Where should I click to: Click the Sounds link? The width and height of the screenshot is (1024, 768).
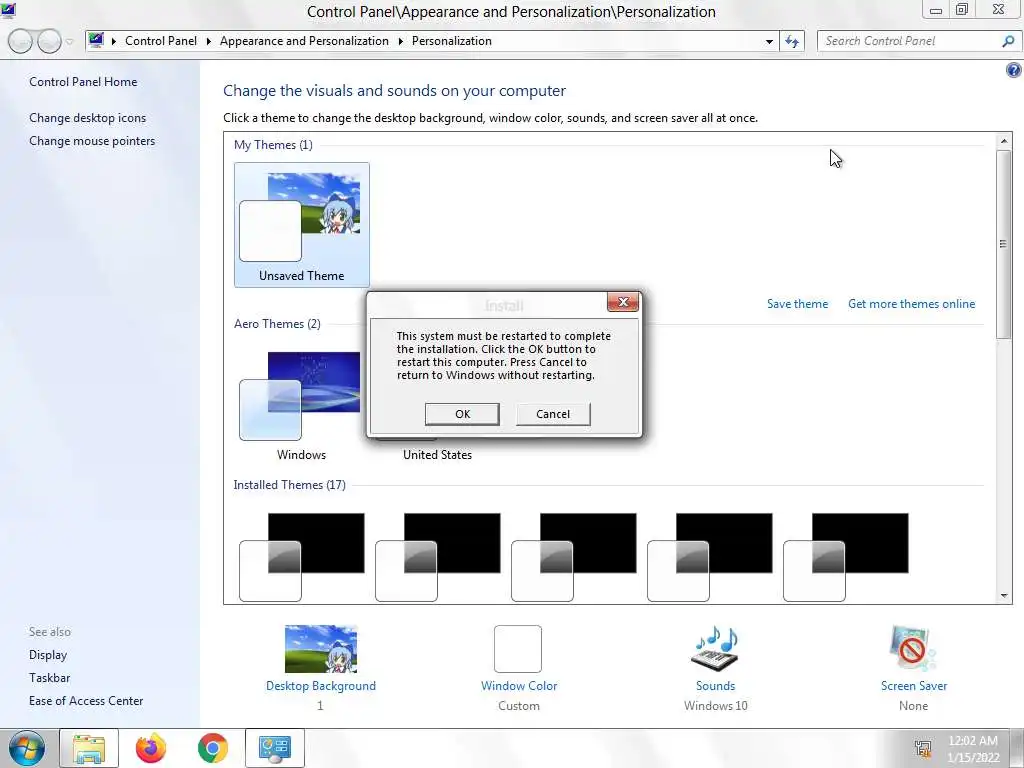click(x=716, y=686)
